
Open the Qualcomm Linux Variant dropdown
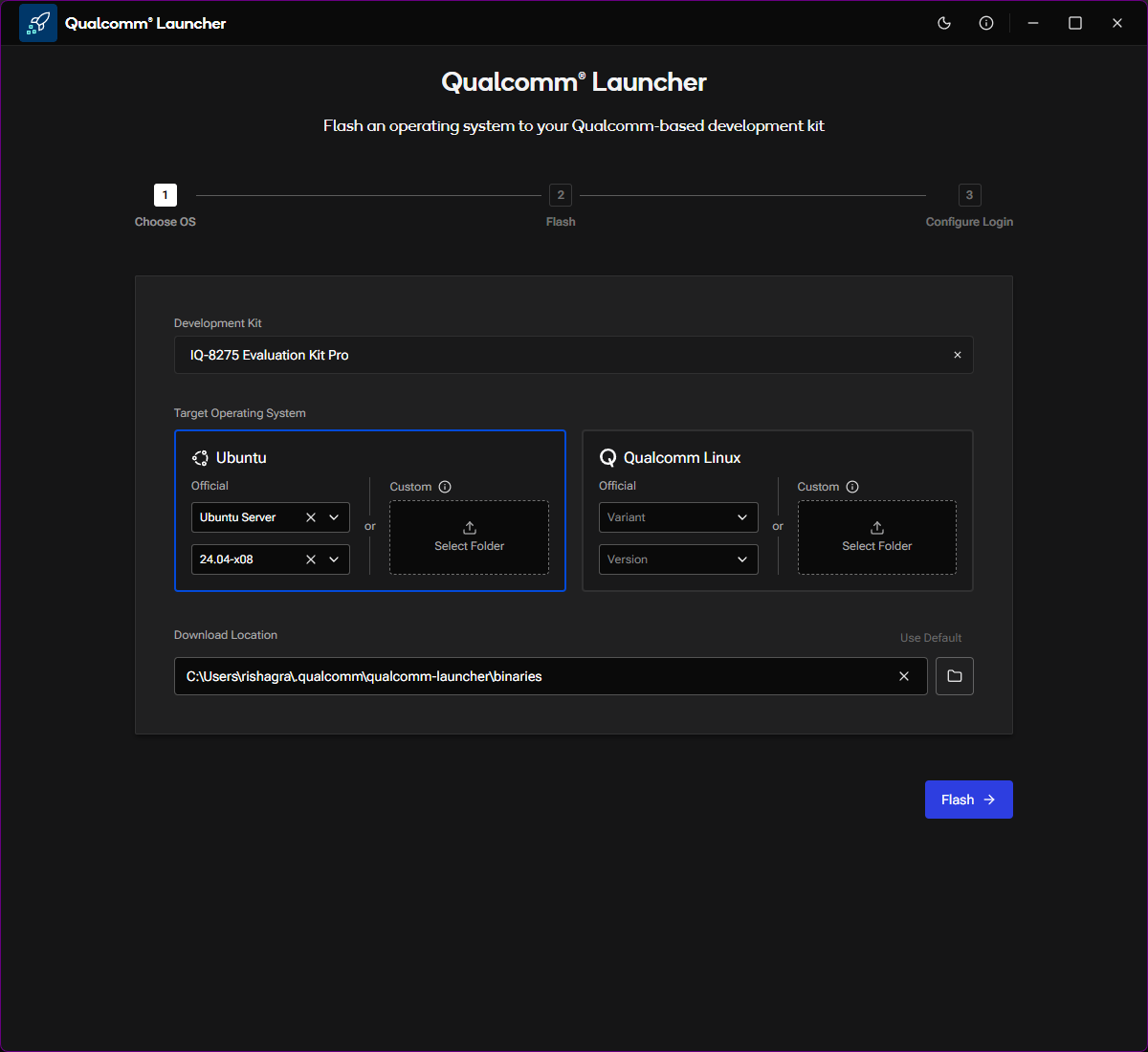coord(678,517)
